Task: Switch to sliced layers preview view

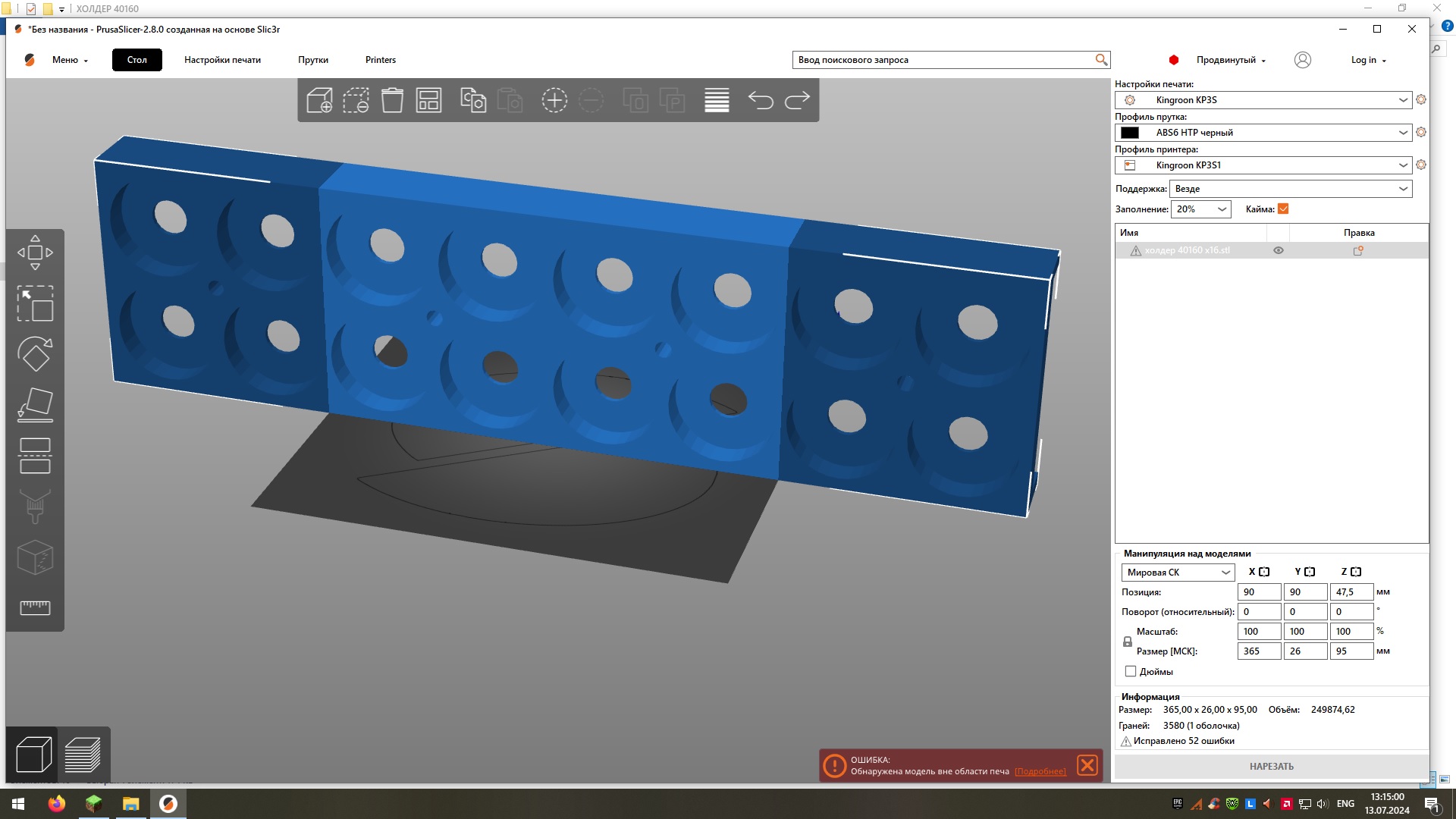Action: pos(83,754)
